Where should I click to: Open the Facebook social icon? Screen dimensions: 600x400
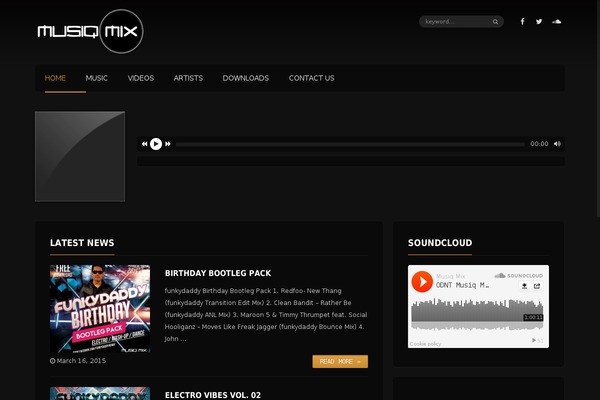522,21
